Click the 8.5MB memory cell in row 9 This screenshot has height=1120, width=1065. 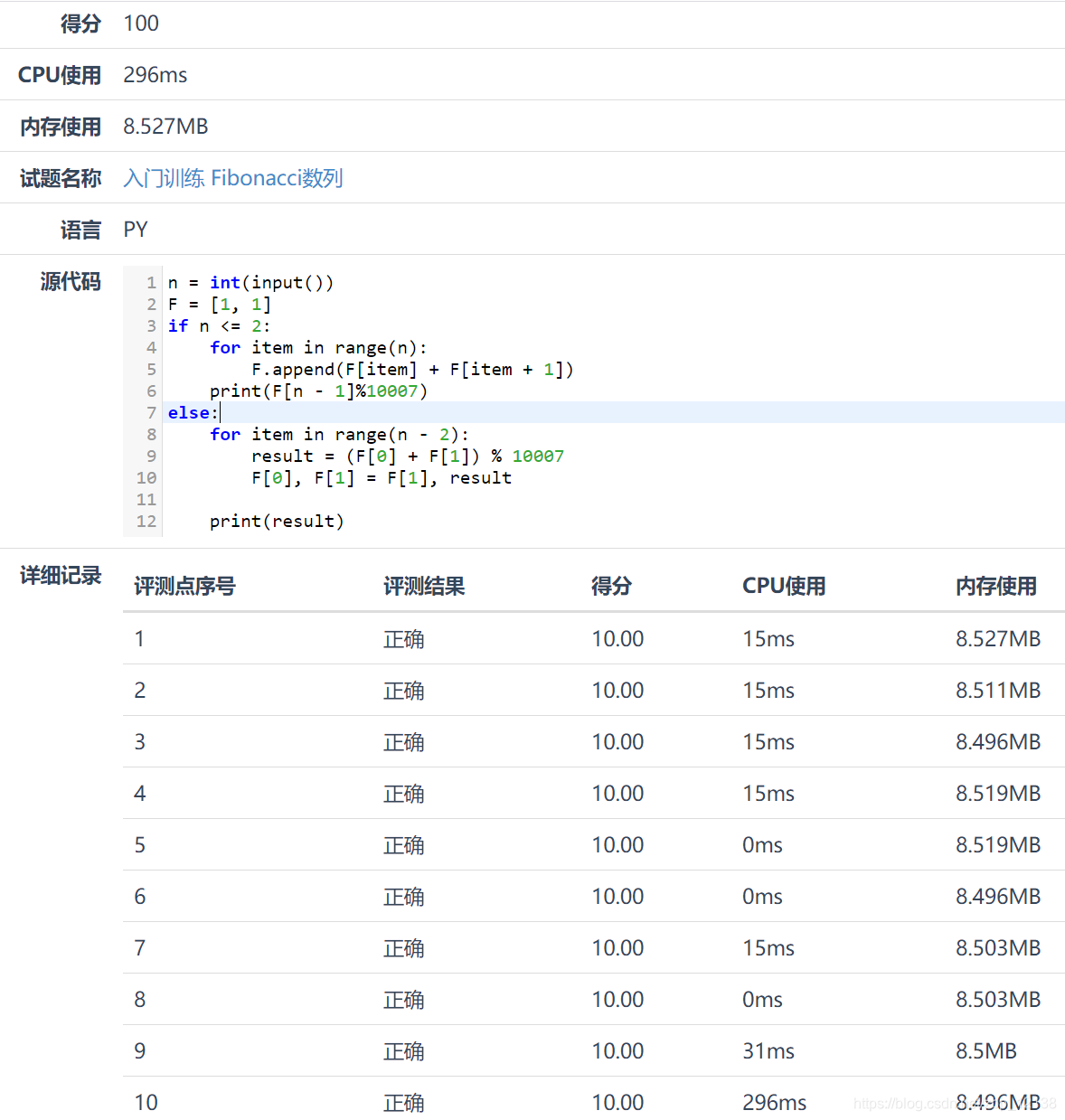986,1051
